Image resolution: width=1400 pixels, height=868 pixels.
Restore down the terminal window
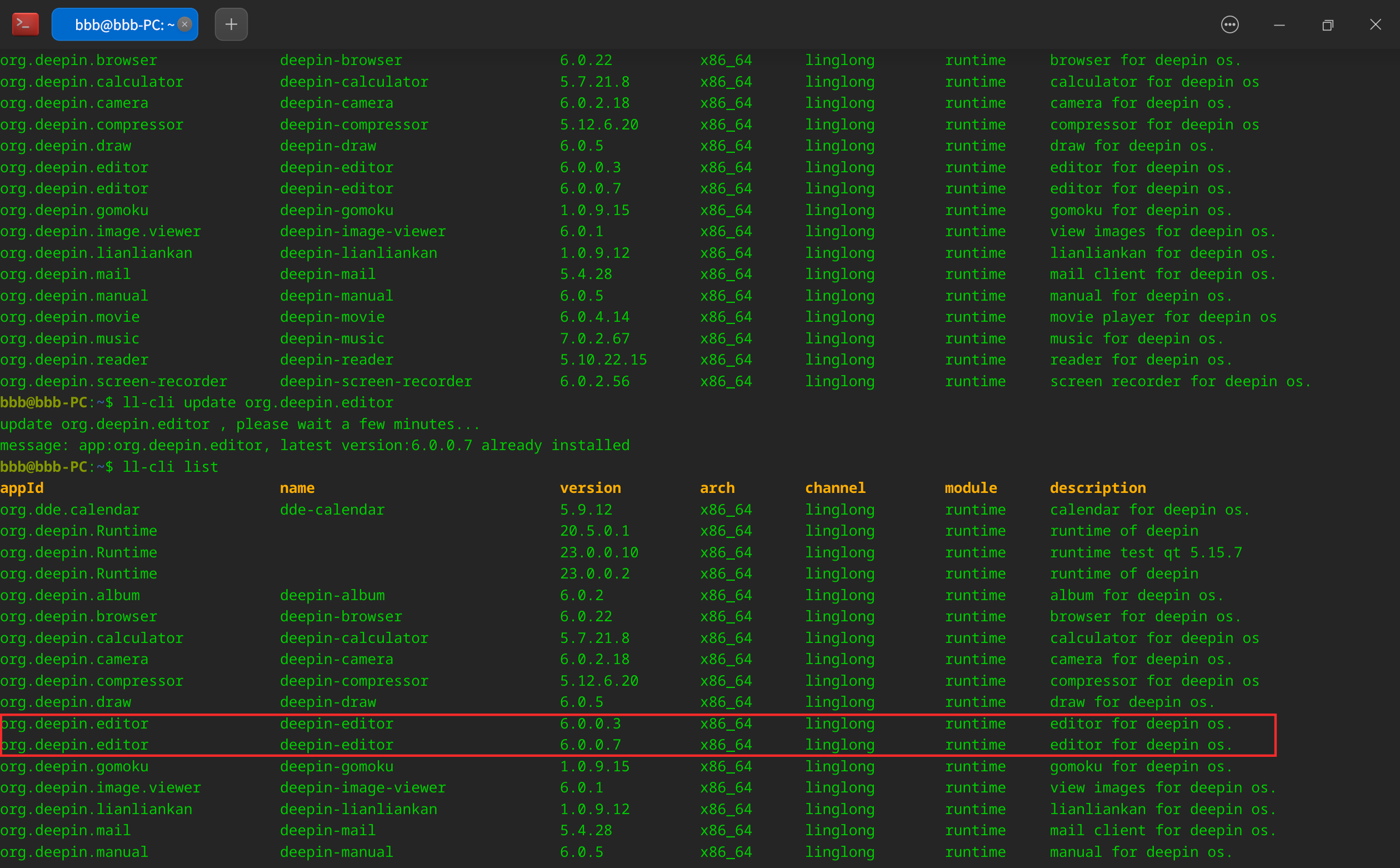pos(1327,24)
